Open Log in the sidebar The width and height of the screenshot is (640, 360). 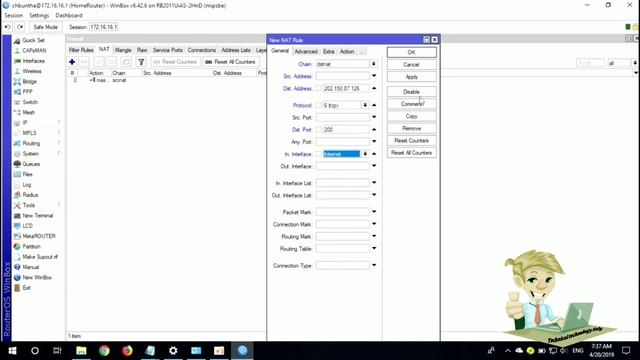(x=27, y=184)
